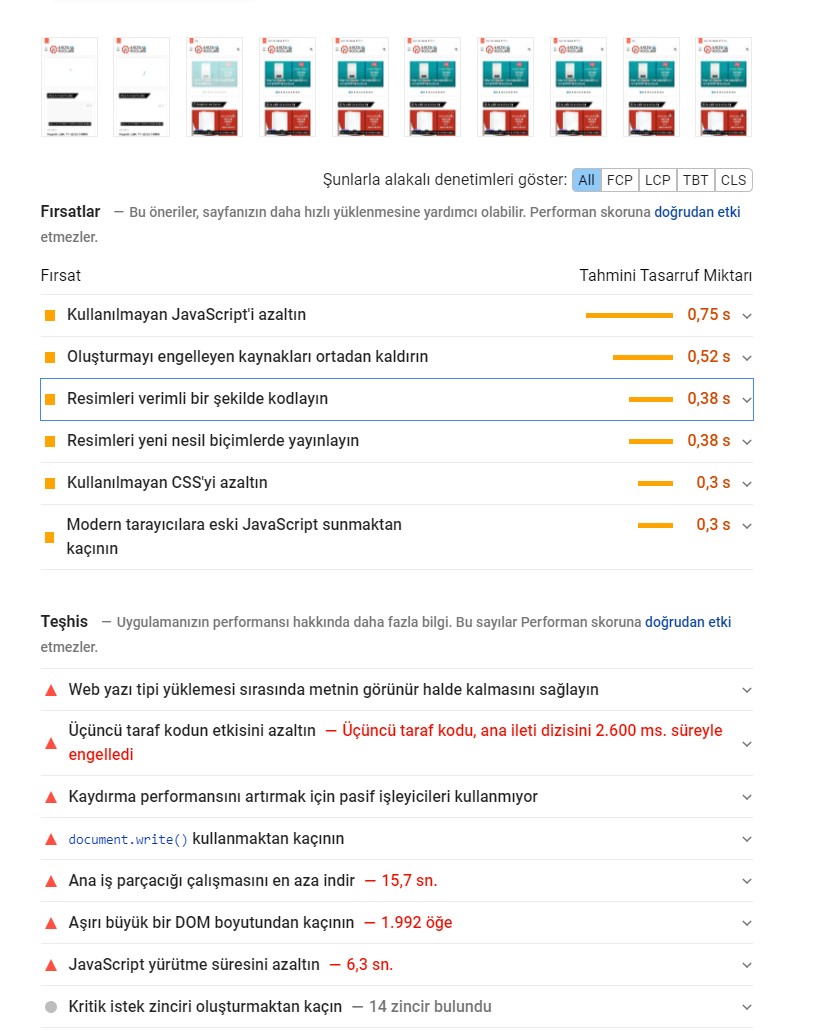The image size is (821, 1031).
Task: Click red triangle beside Aşırı büyük DOM audit
Action: point(51,923)
